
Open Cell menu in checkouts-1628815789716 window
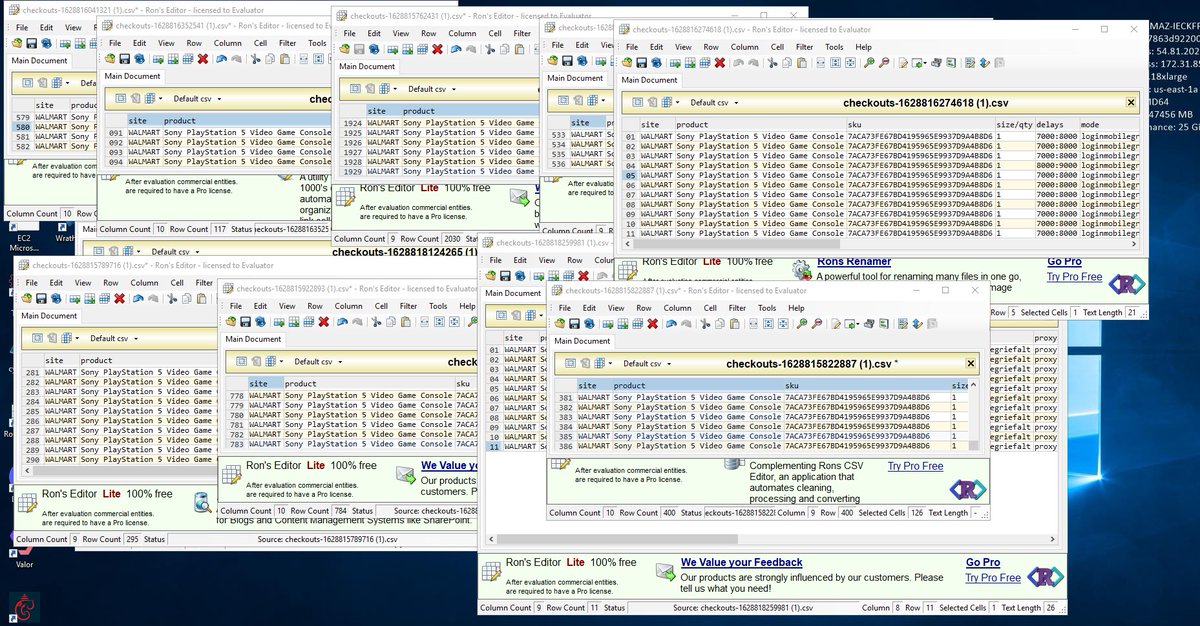click(x=177, y=282)
